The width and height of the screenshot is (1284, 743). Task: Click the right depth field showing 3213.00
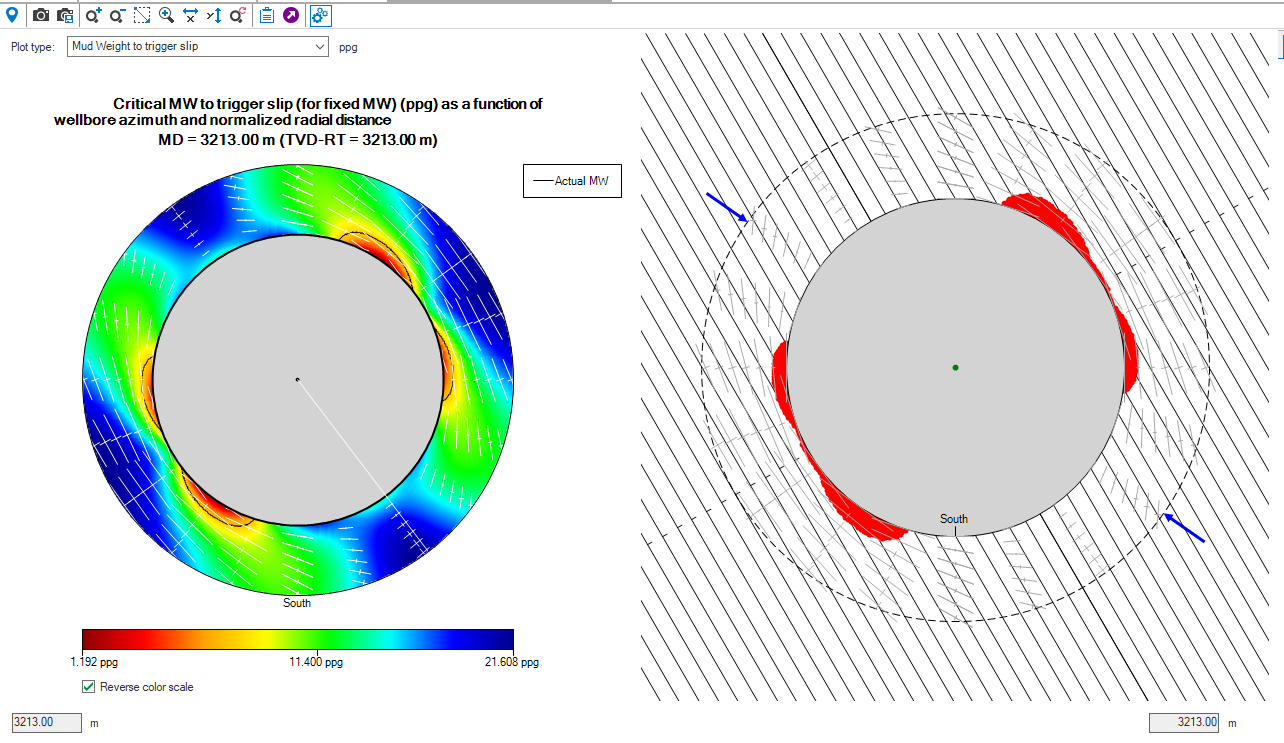(1184, 722)
